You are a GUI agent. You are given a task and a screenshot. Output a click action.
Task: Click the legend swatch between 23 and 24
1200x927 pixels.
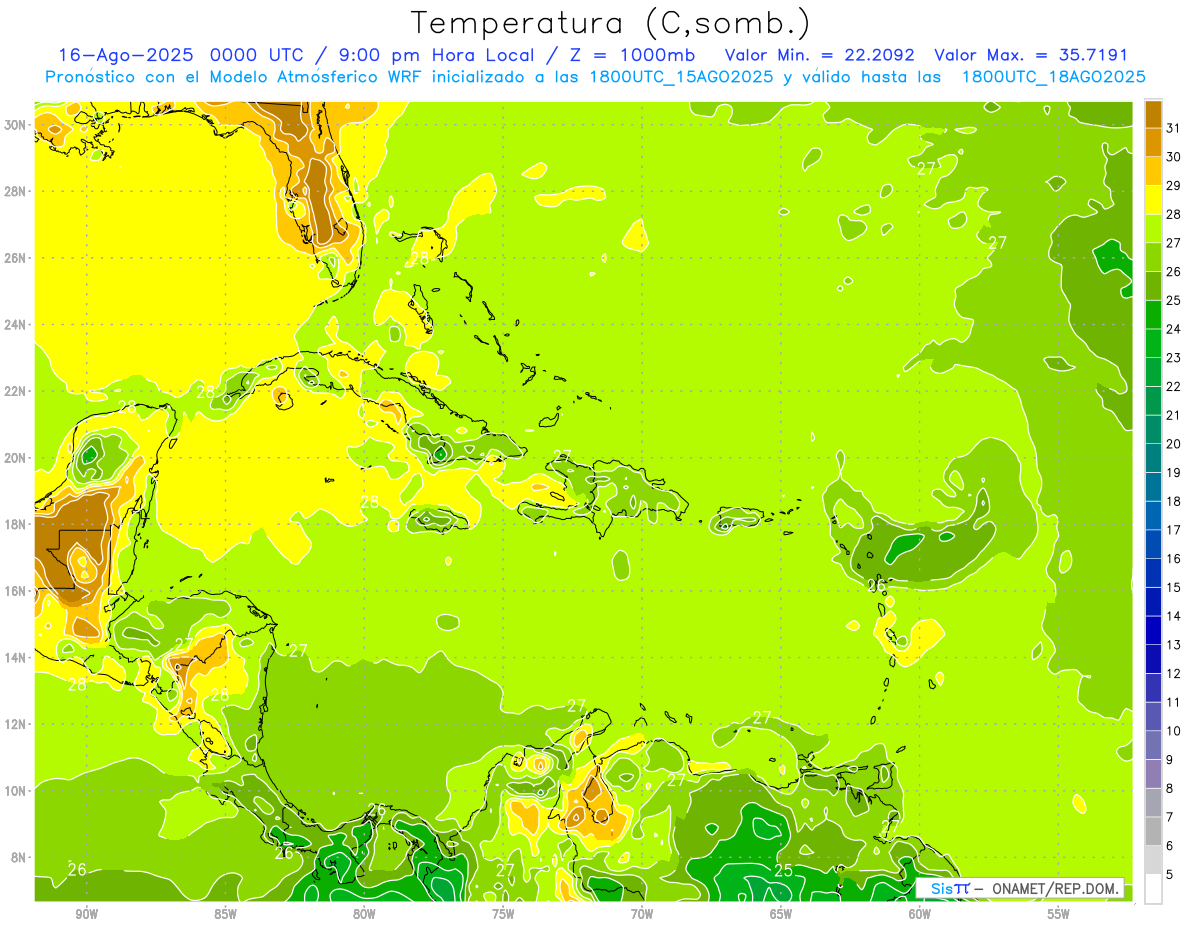pyautogui.click(x=1153, y=343)
